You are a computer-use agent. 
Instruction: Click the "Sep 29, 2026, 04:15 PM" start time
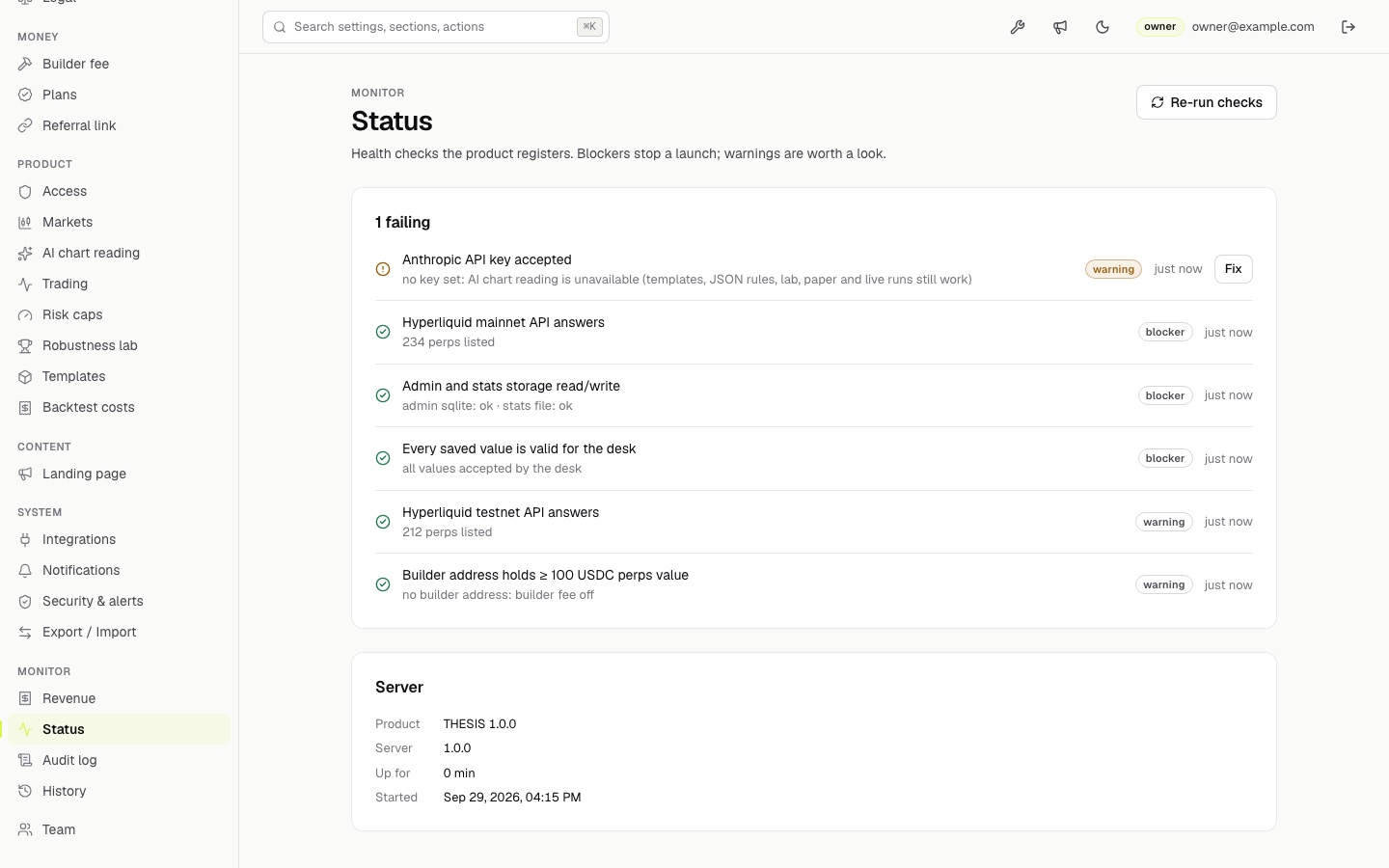tap(512, 798)
